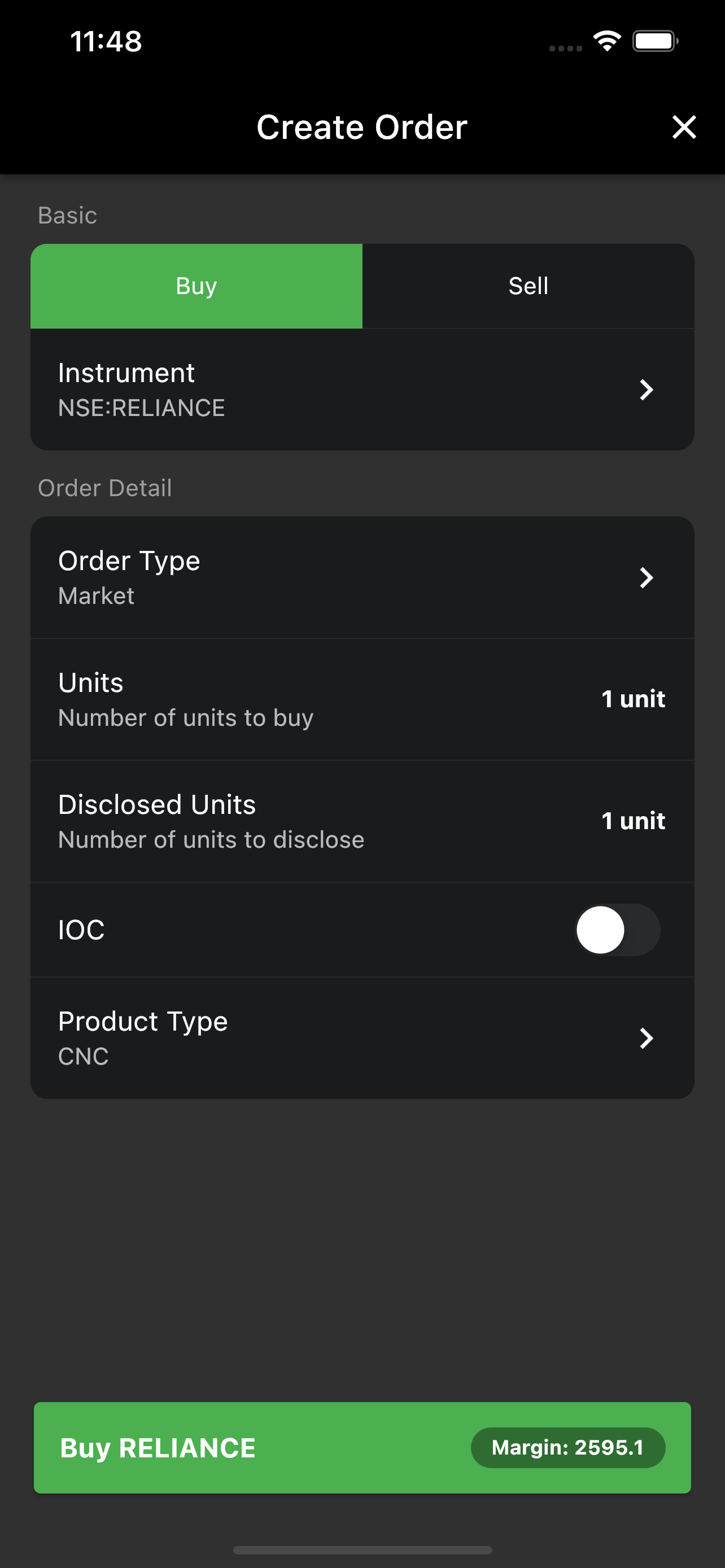
Task: Tap the battery indicator icon
Action: tap(655, 41)
